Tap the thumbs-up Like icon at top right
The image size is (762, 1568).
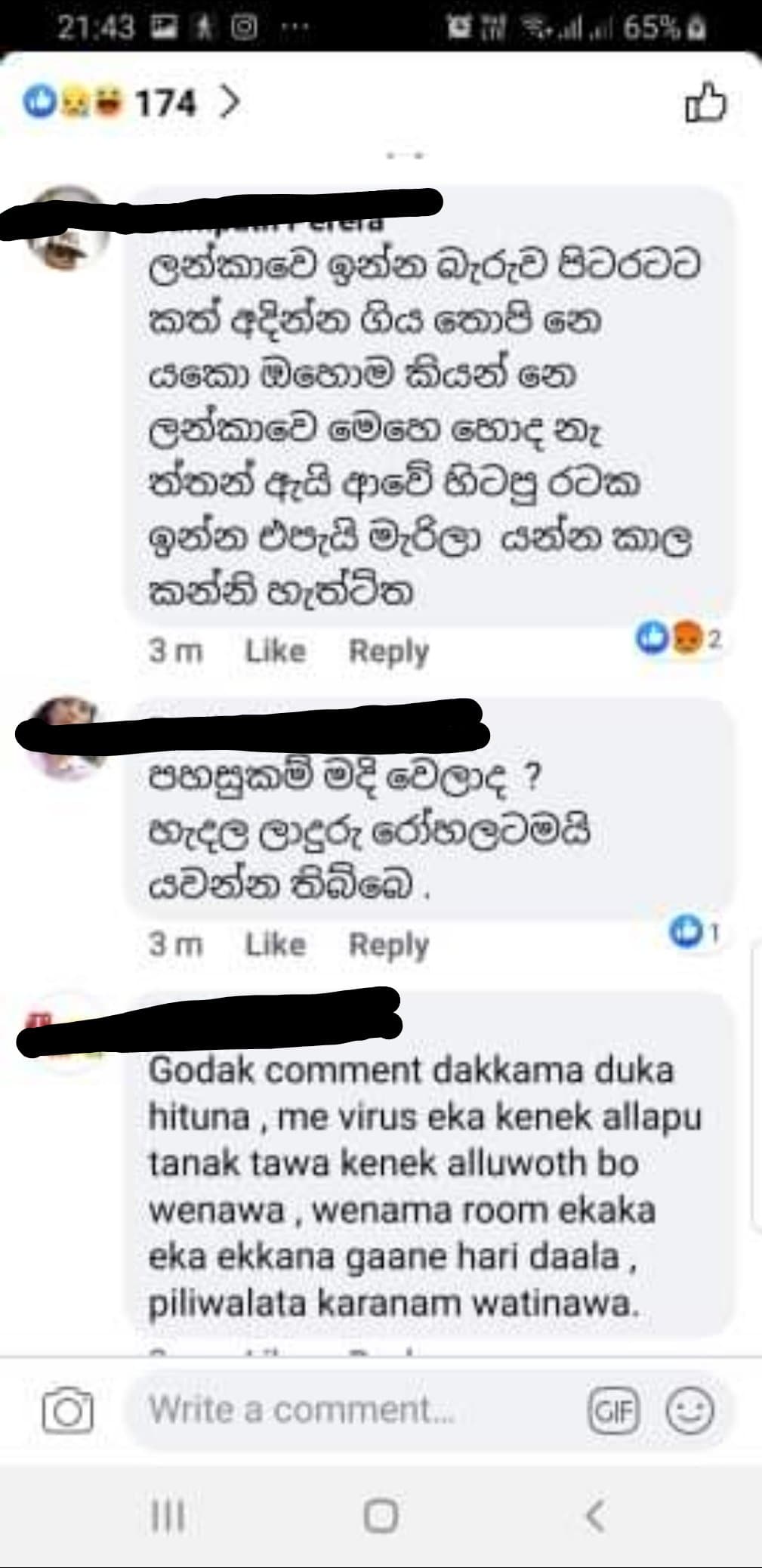tap(705, 103)
